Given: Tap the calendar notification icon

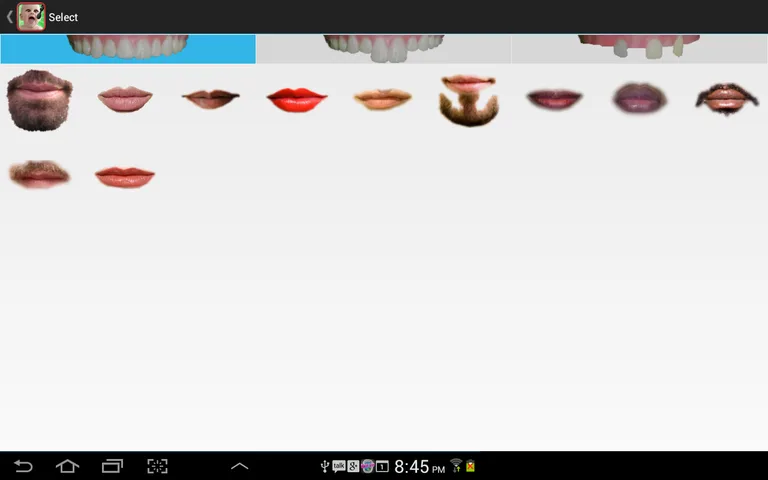Looking at the screenshot, I should 382,466.
